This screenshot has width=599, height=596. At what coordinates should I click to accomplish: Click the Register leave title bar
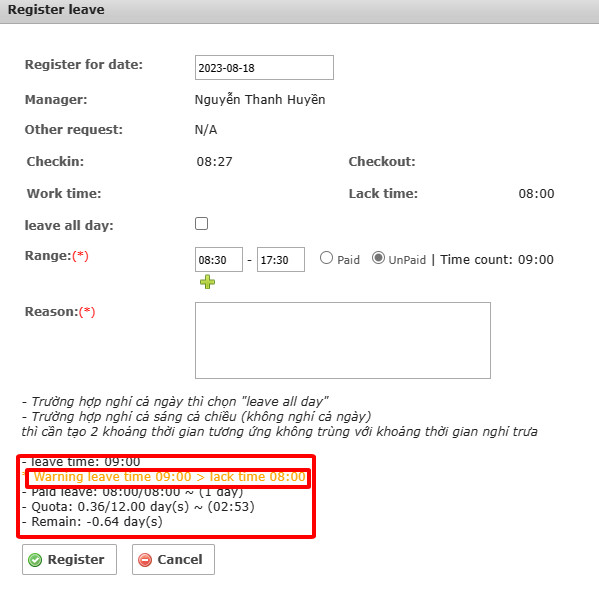point(300,11)
